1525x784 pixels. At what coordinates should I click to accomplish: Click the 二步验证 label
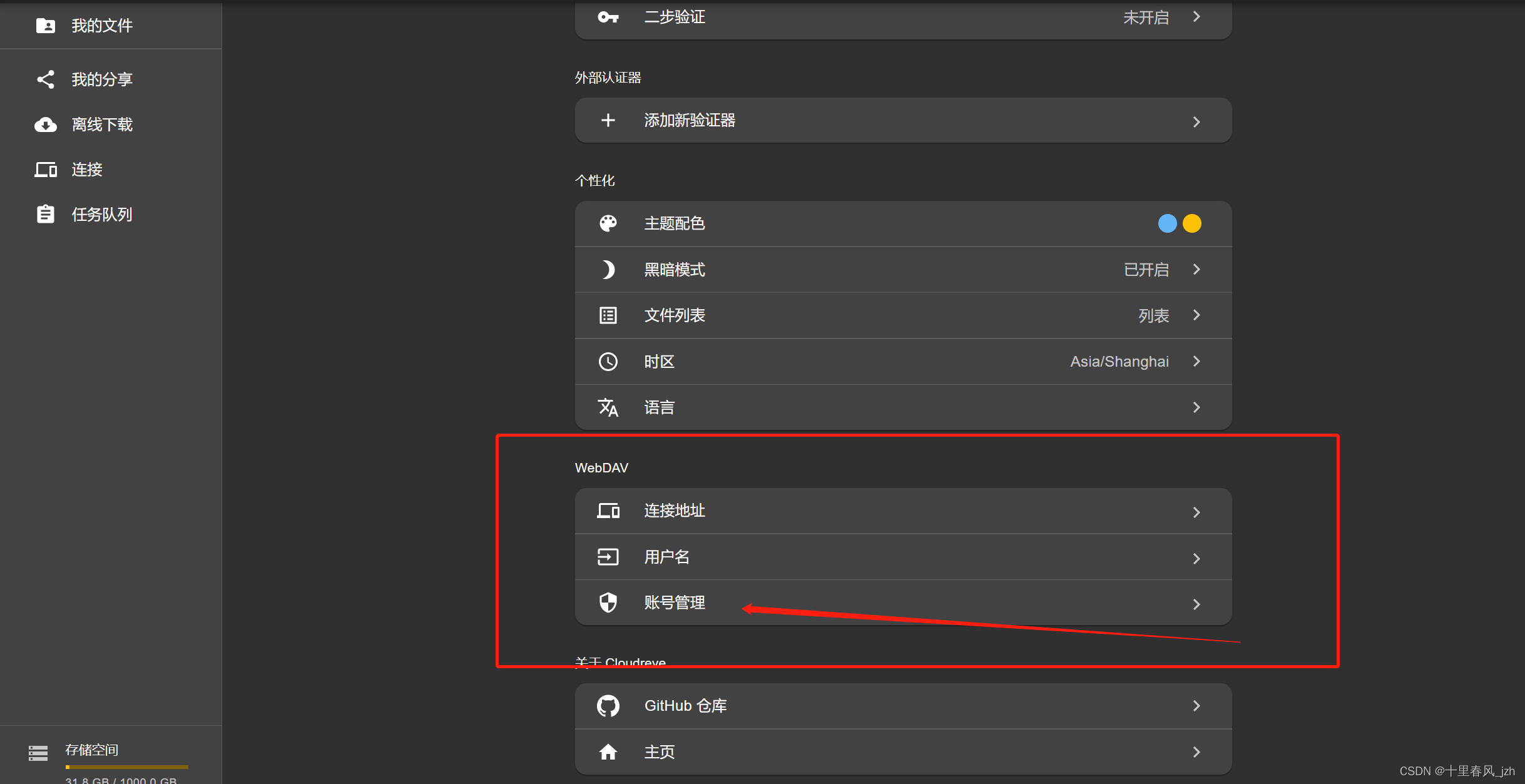click(x=675, y=17)
